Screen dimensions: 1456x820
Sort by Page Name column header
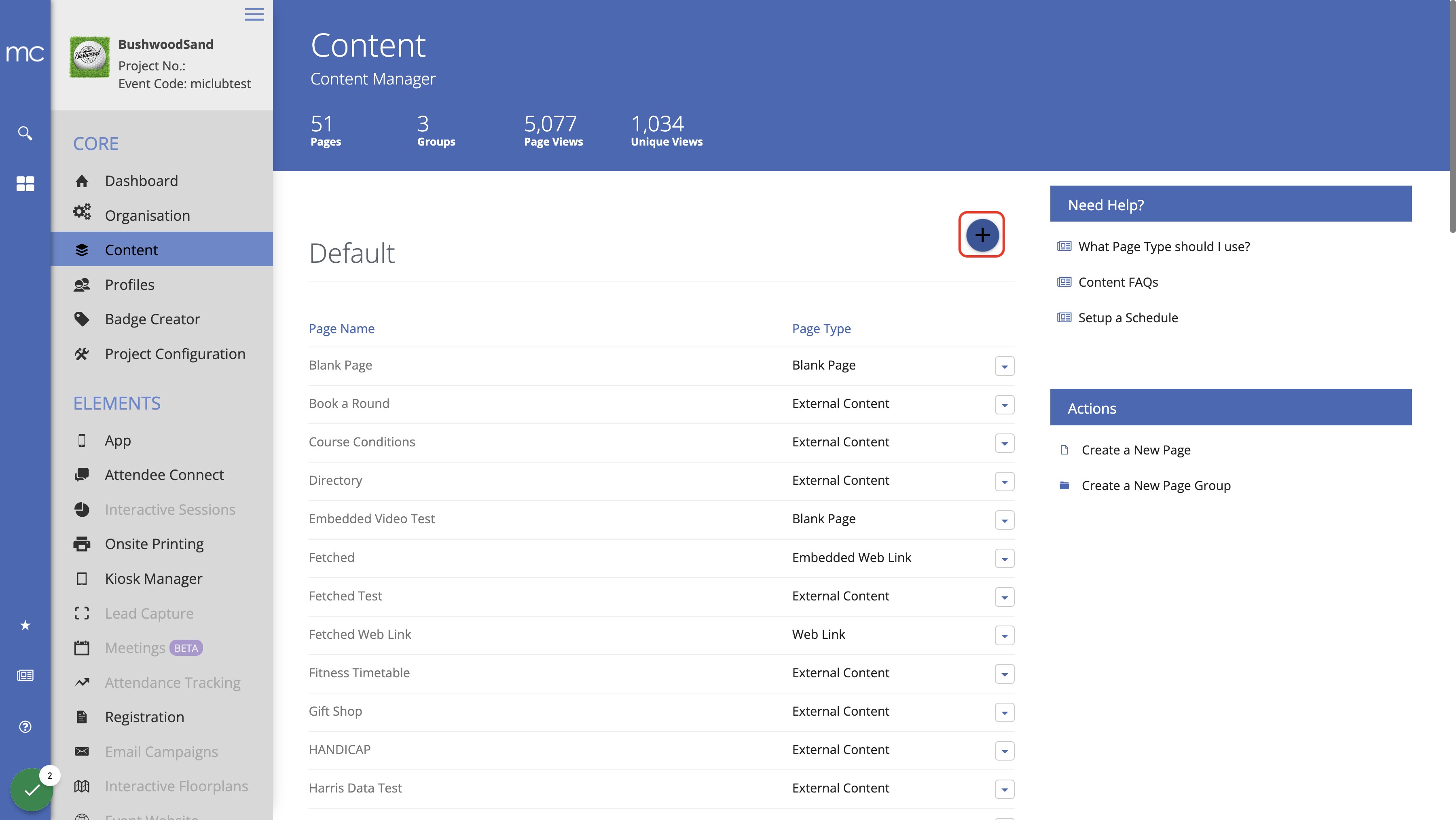[x=341, y=328]
